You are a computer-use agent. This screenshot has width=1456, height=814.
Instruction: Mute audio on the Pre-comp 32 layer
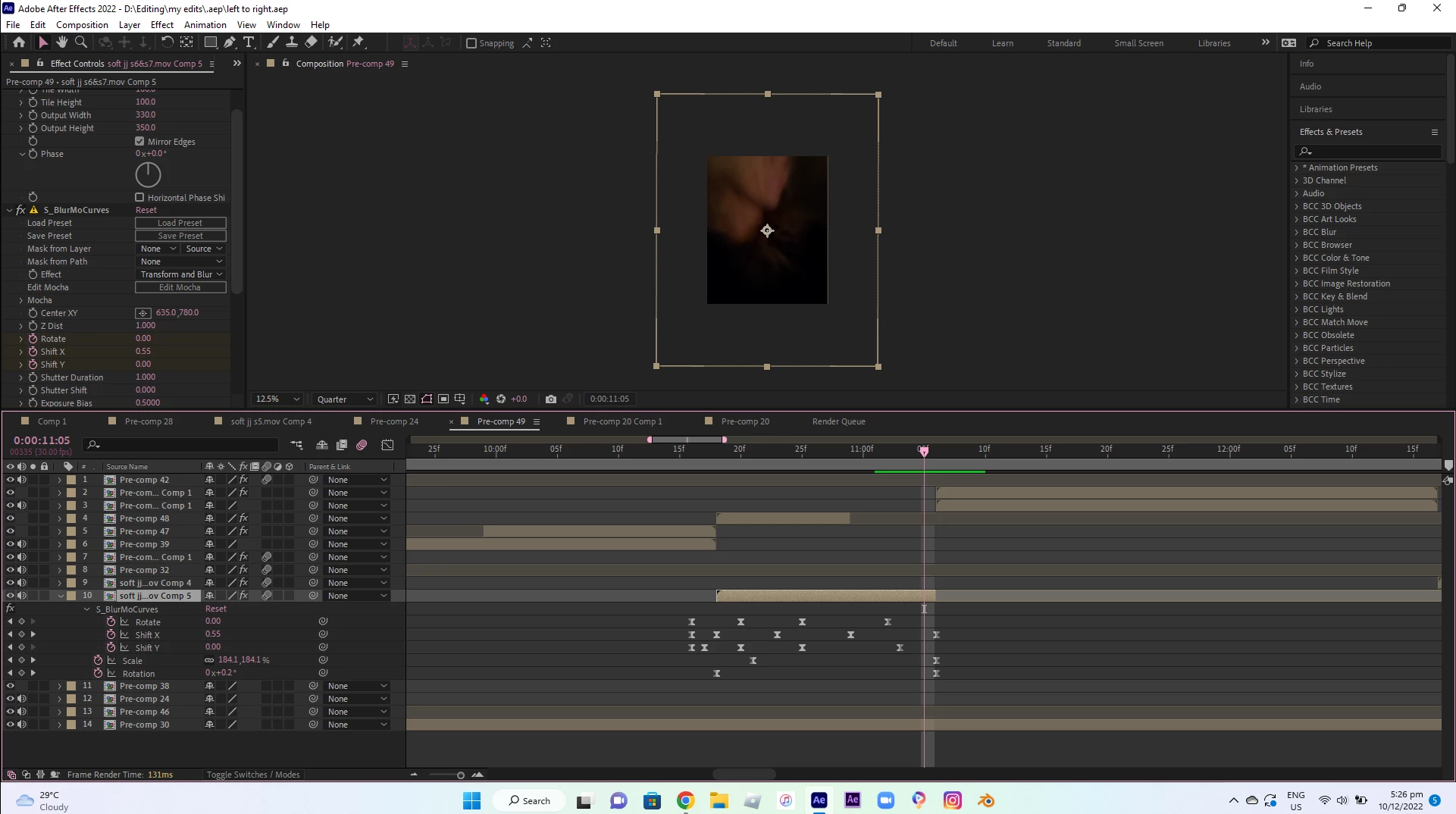22,570
